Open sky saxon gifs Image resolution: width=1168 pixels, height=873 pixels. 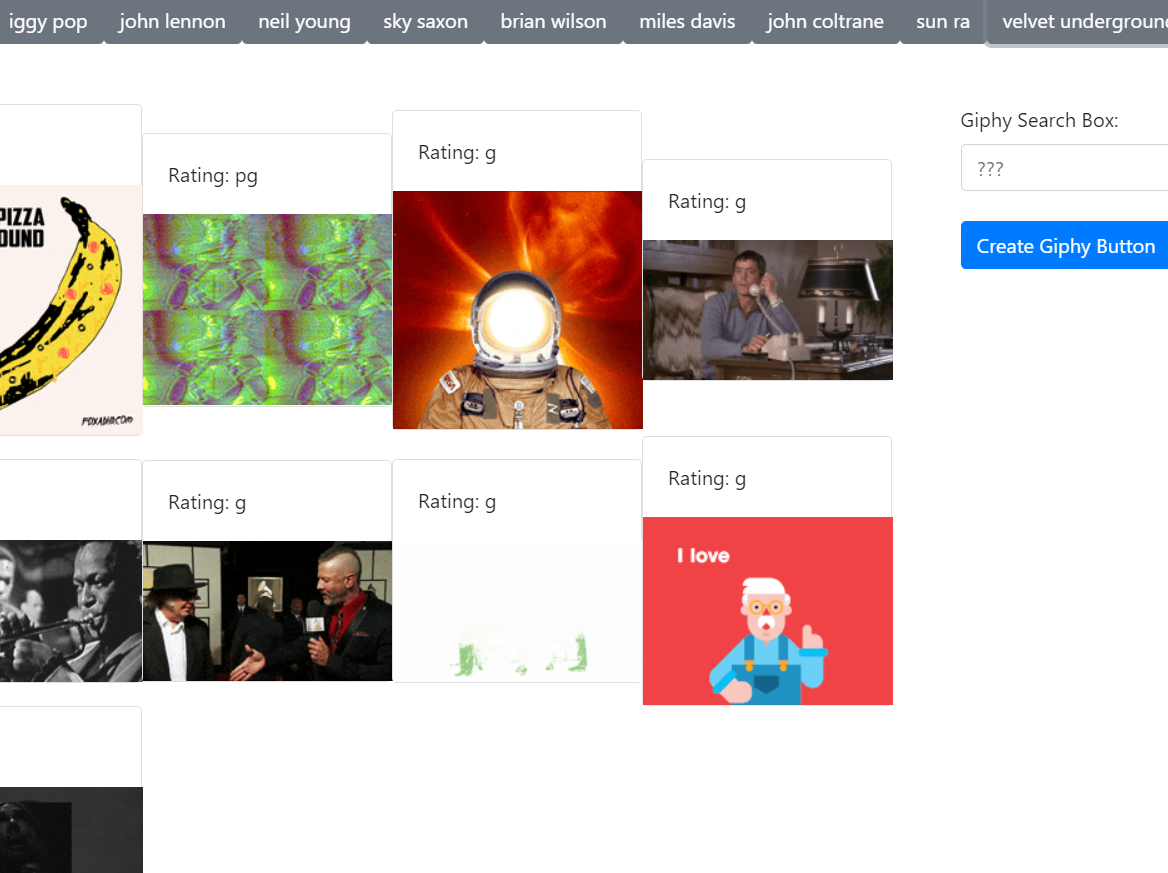pos(425,22)
